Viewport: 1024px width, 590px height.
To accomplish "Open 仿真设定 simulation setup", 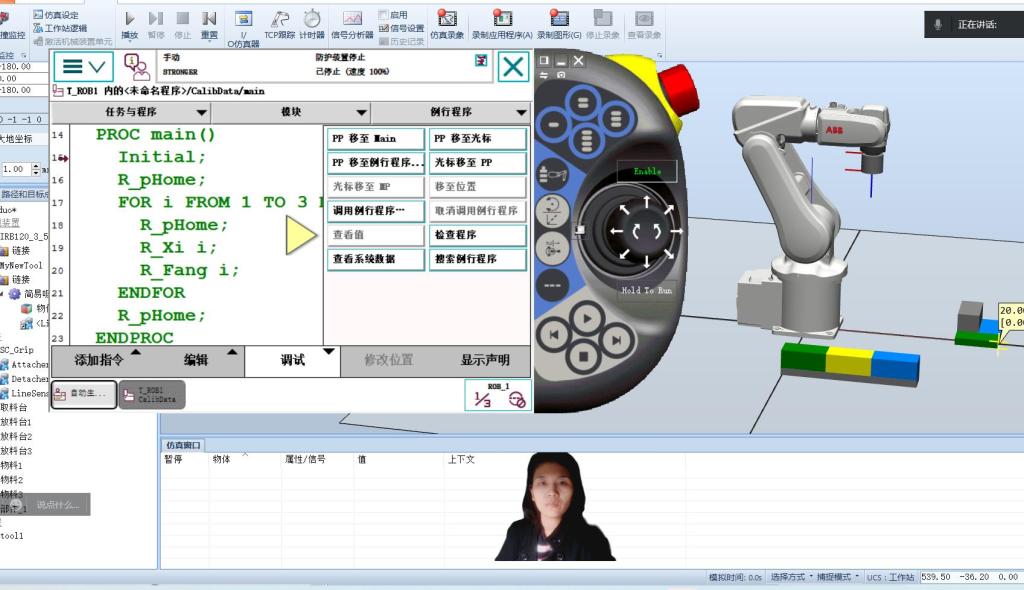I will [x=56, y=14].
